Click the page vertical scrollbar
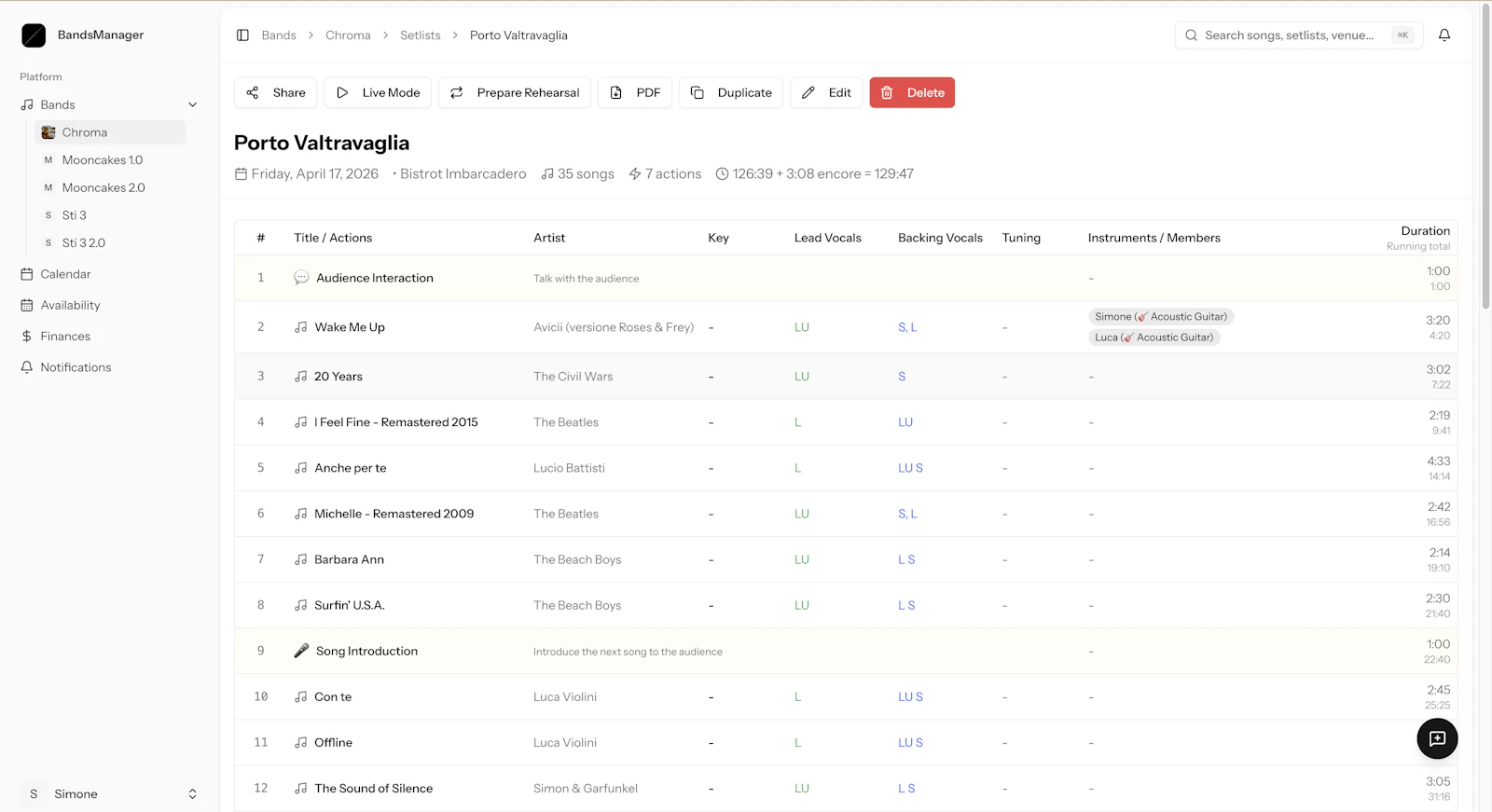This screenshot has height=812, width=1492. click(x=1485, y=158)
